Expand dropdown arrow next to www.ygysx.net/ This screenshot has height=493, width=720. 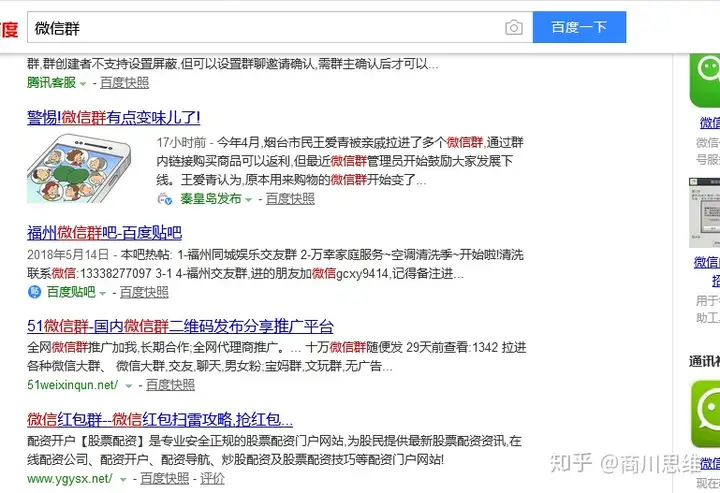(x=123, y=480)
